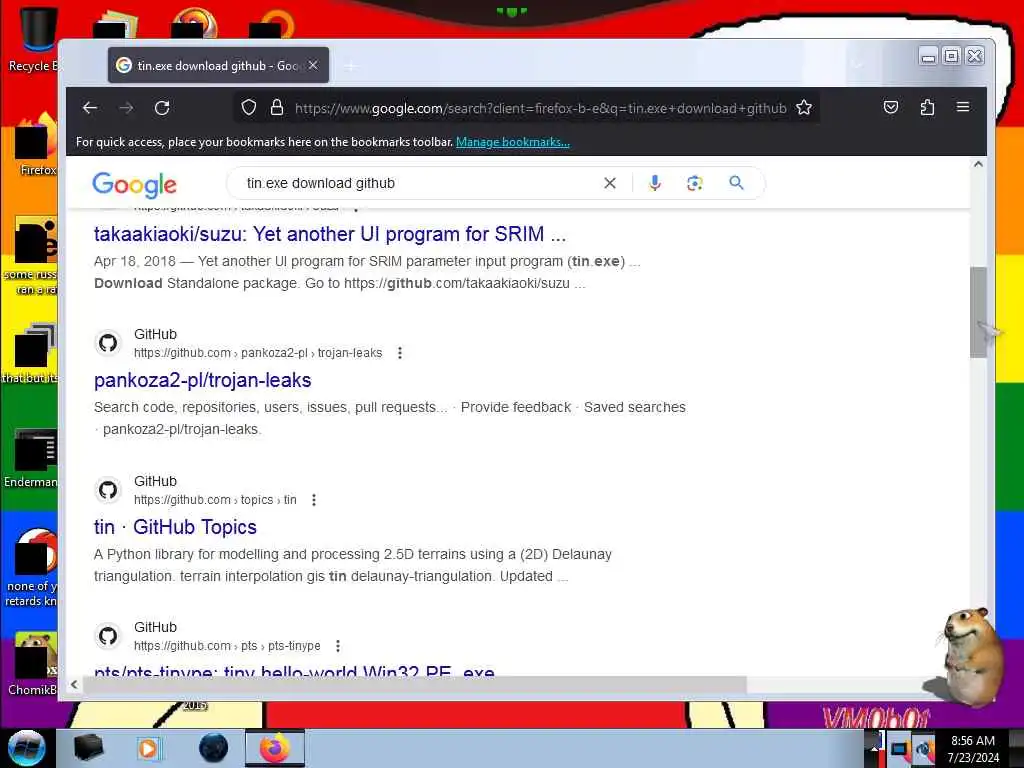
Task: Click the Manage bookmarks link
Action: coord(513,142)
